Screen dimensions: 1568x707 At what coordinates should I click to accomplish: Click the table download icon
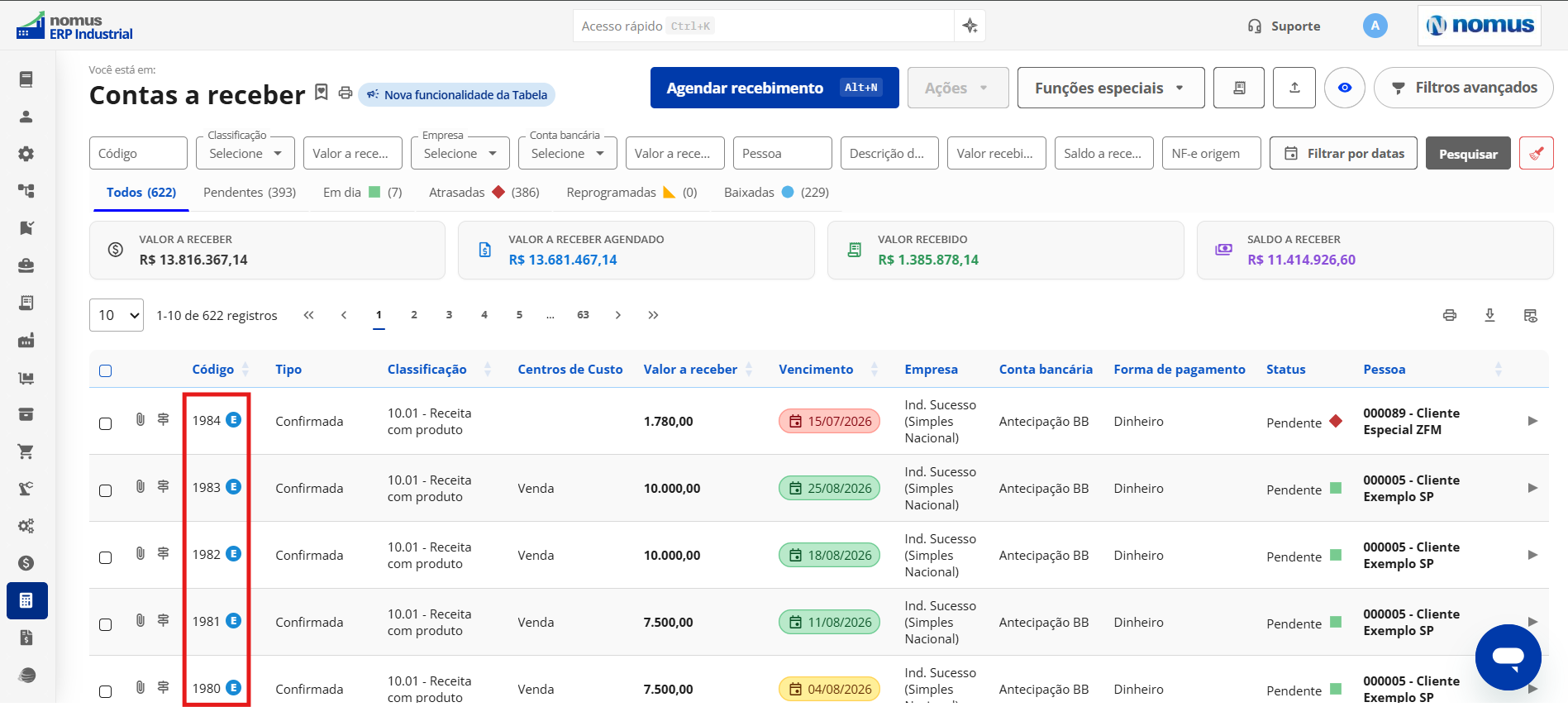coord(1489,315)
